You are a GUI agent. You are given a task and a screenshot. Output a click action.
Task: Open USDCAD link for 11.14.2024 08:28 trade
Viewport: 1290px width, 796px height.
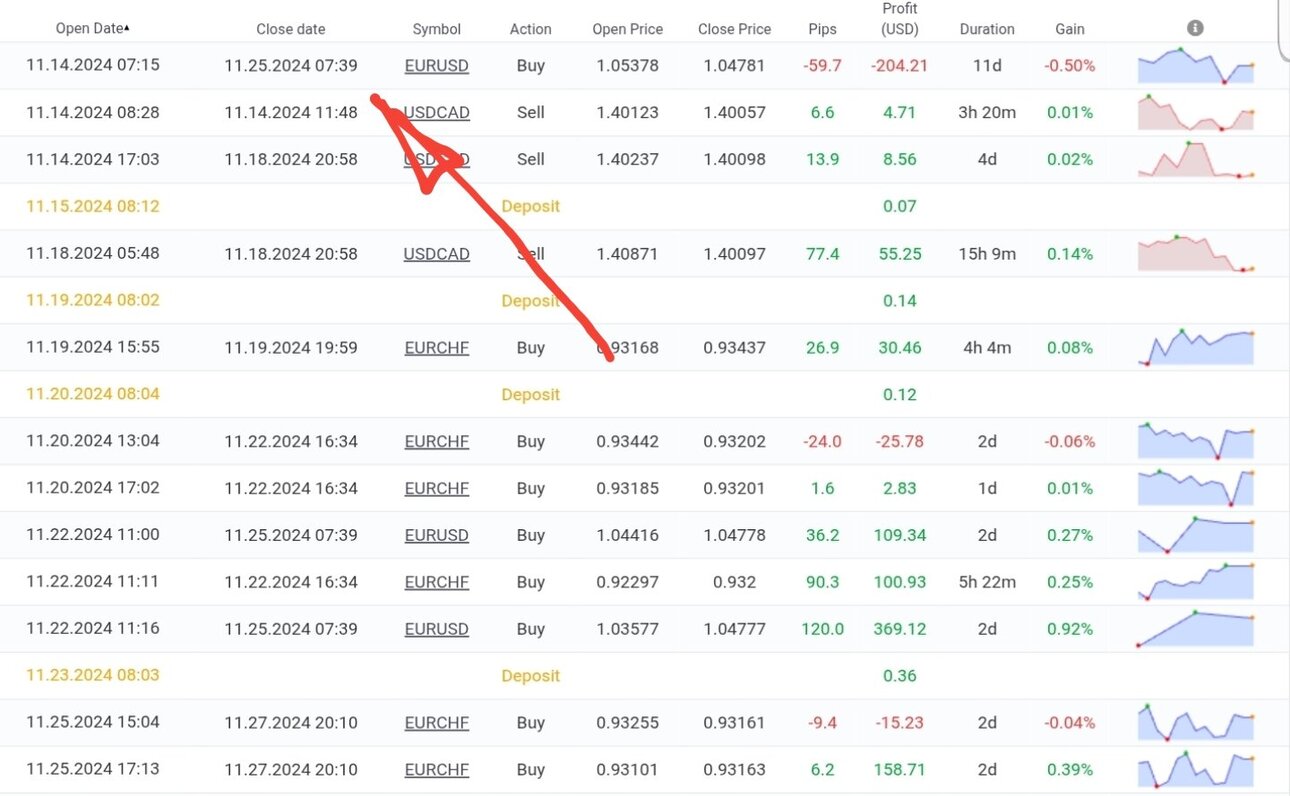tap(437, 113)
